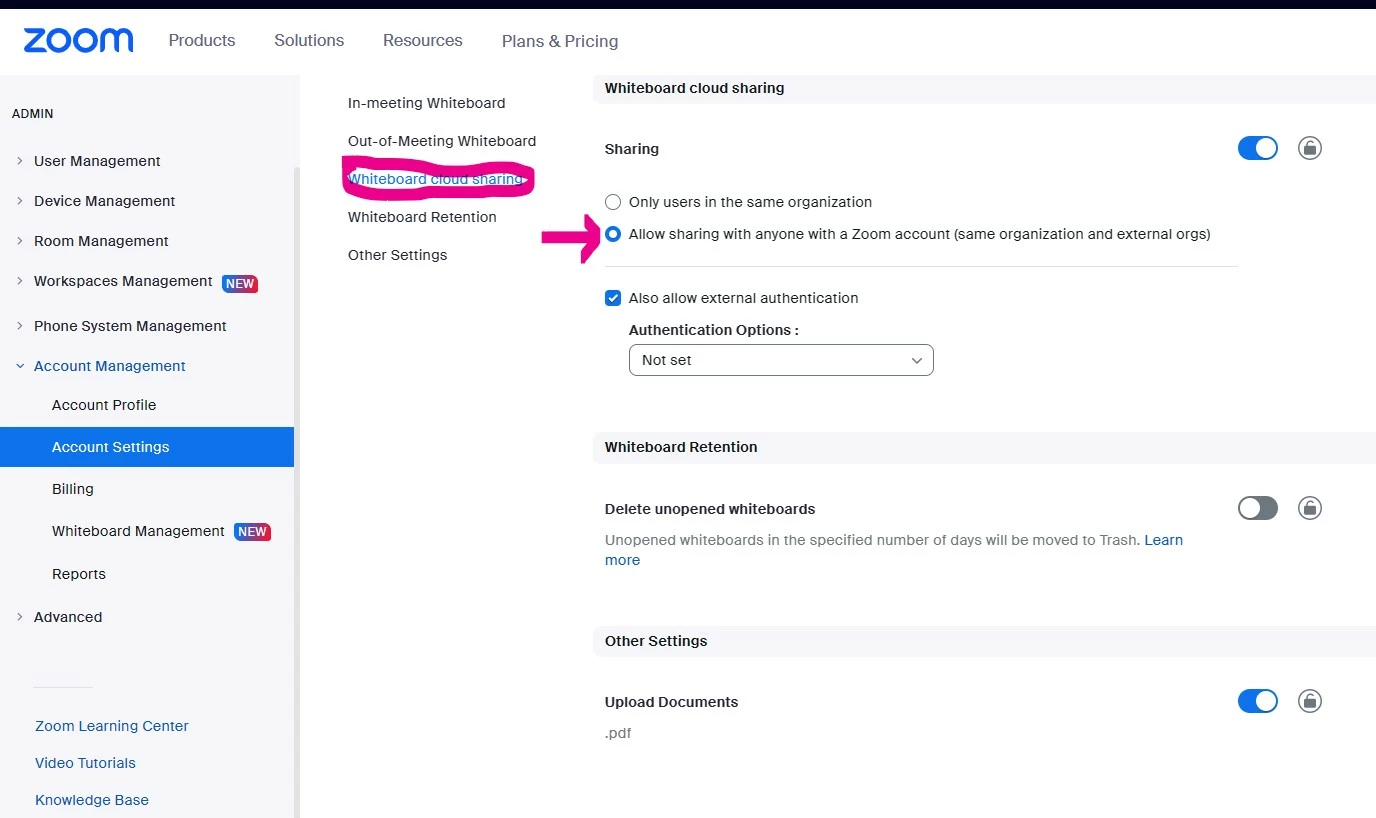The width and height of the screenshot is (1376, 818).
Task: Open Billing page
Action: 73,489
